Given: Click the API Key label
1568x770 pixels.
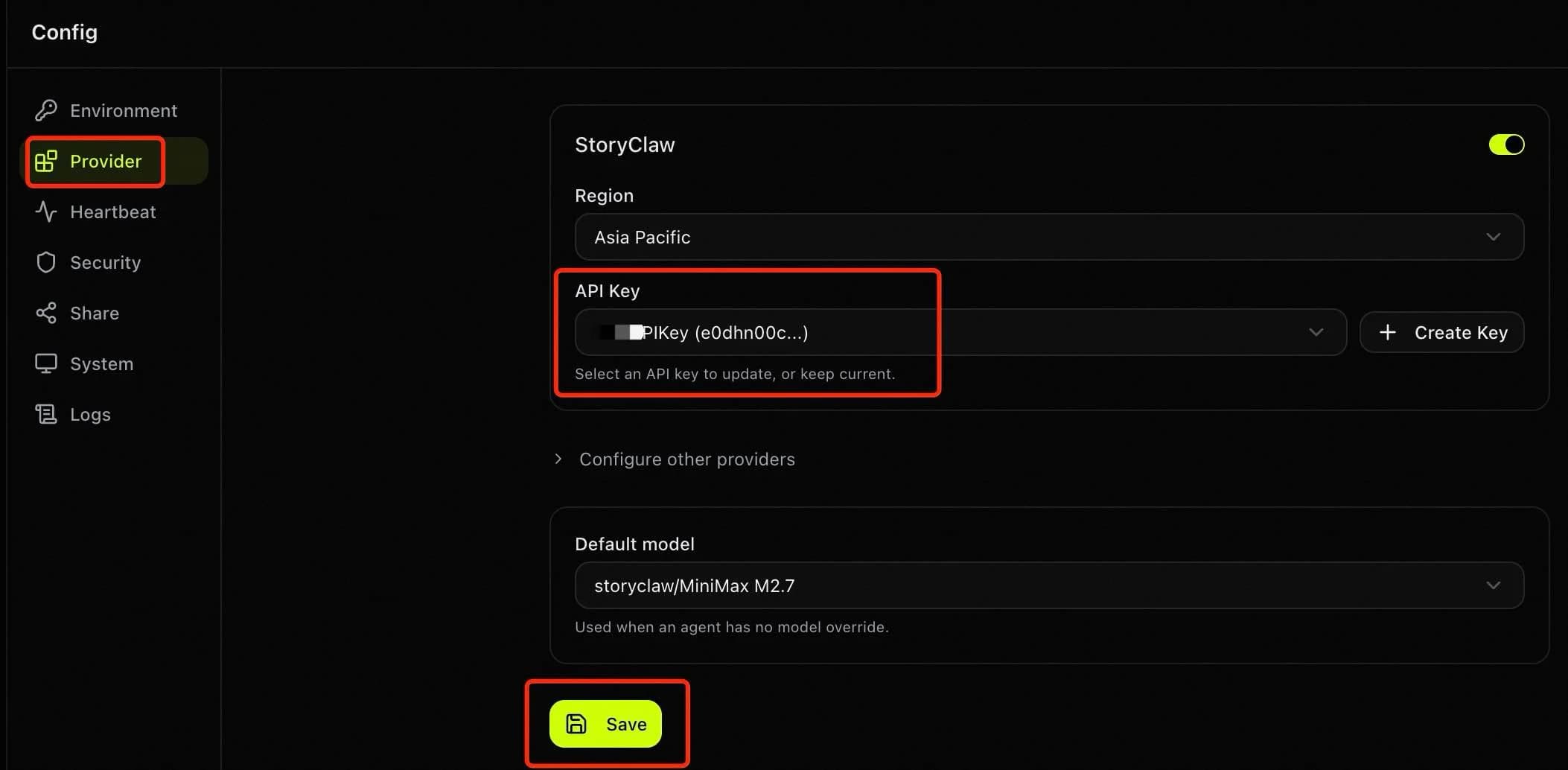Looking at the screenshot, I should coord(607,291).
